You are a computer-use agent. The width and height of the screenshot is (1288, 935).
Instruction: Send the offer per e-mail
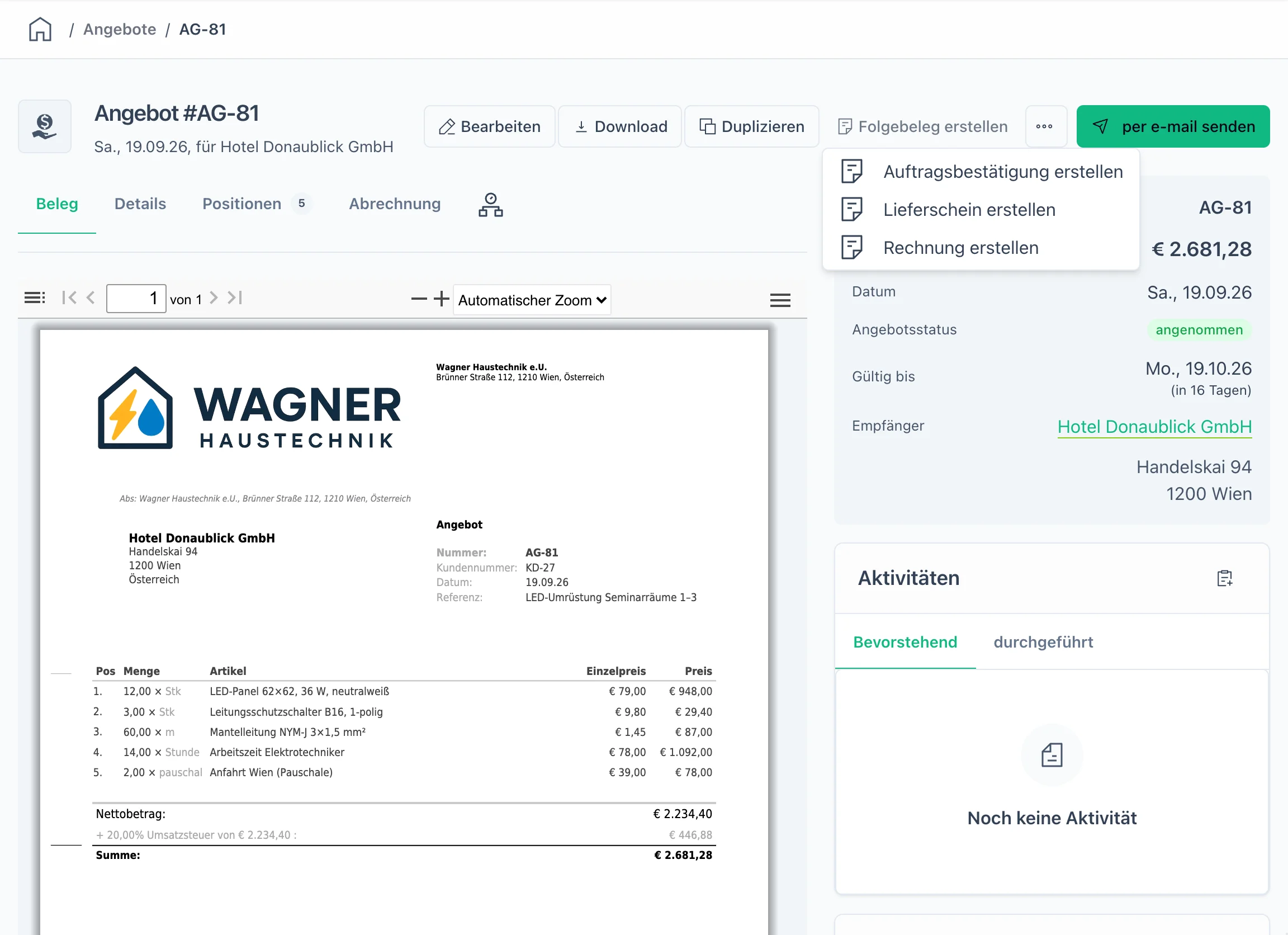point(1173,126)
